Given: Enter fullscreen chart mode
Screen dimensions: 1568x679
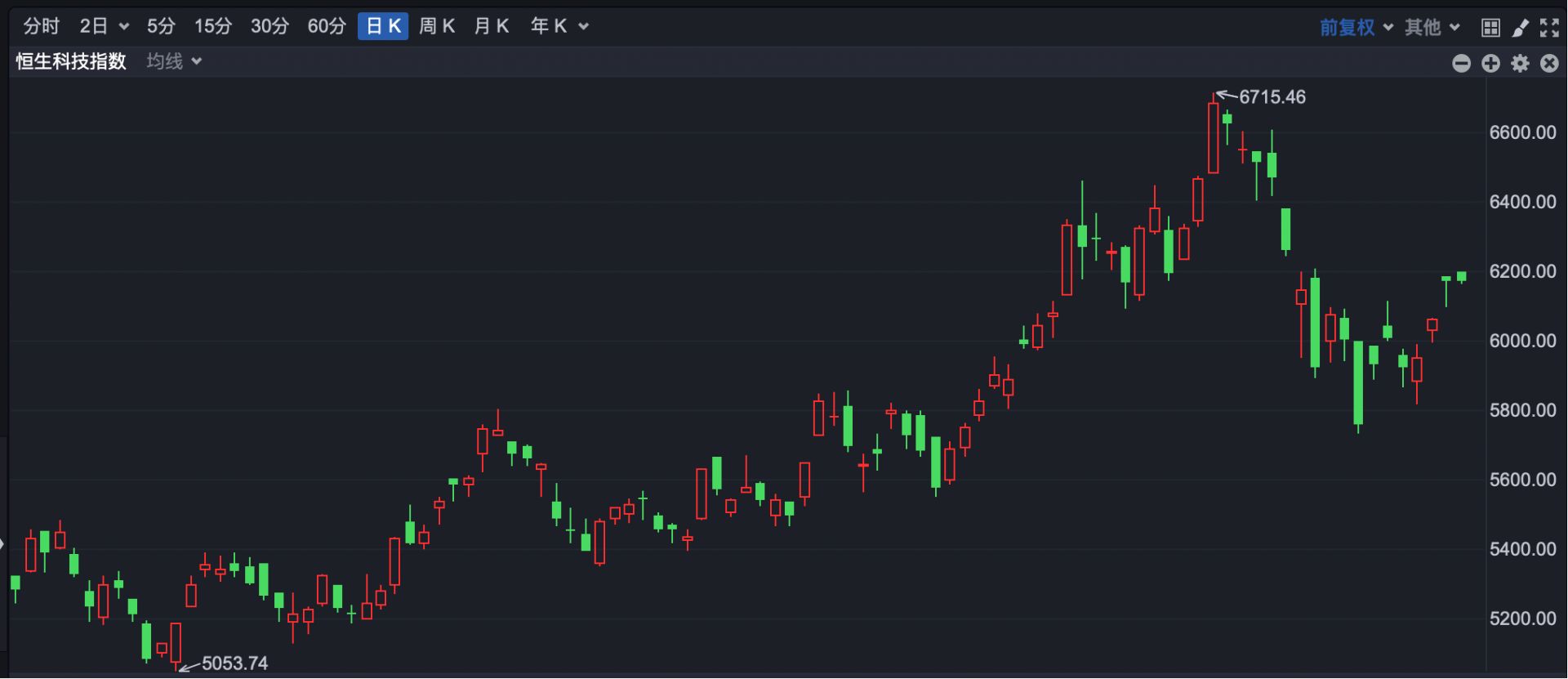Looking at the screenshot, I should tap(1549, 28).
